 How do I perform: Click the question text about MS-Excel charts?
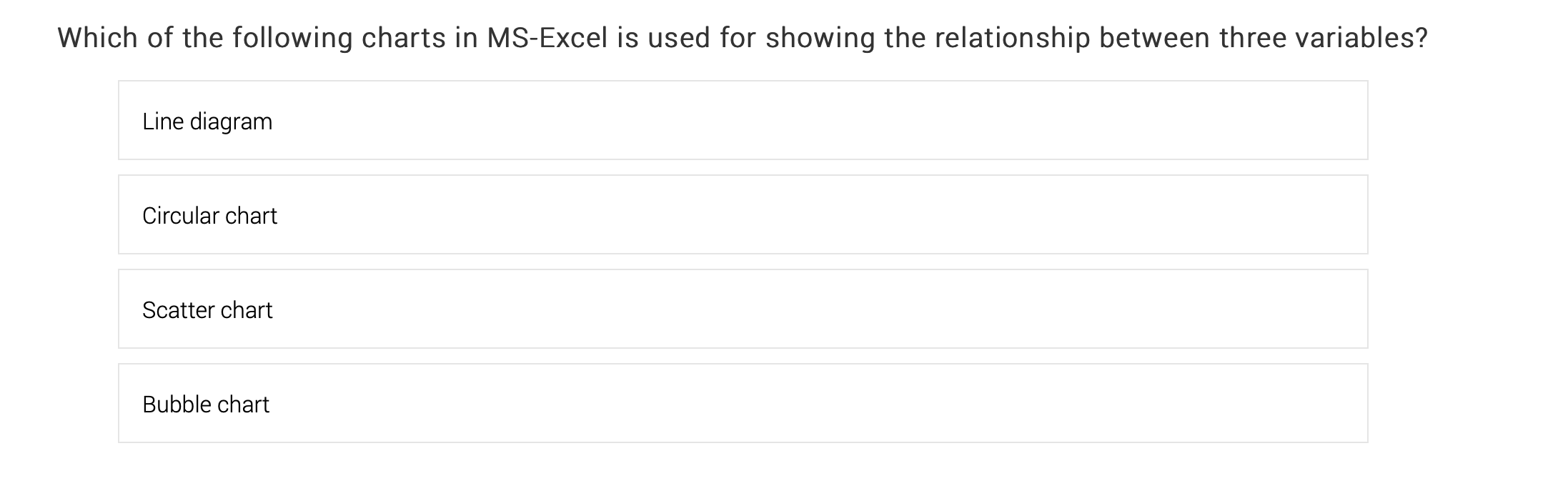743,39
